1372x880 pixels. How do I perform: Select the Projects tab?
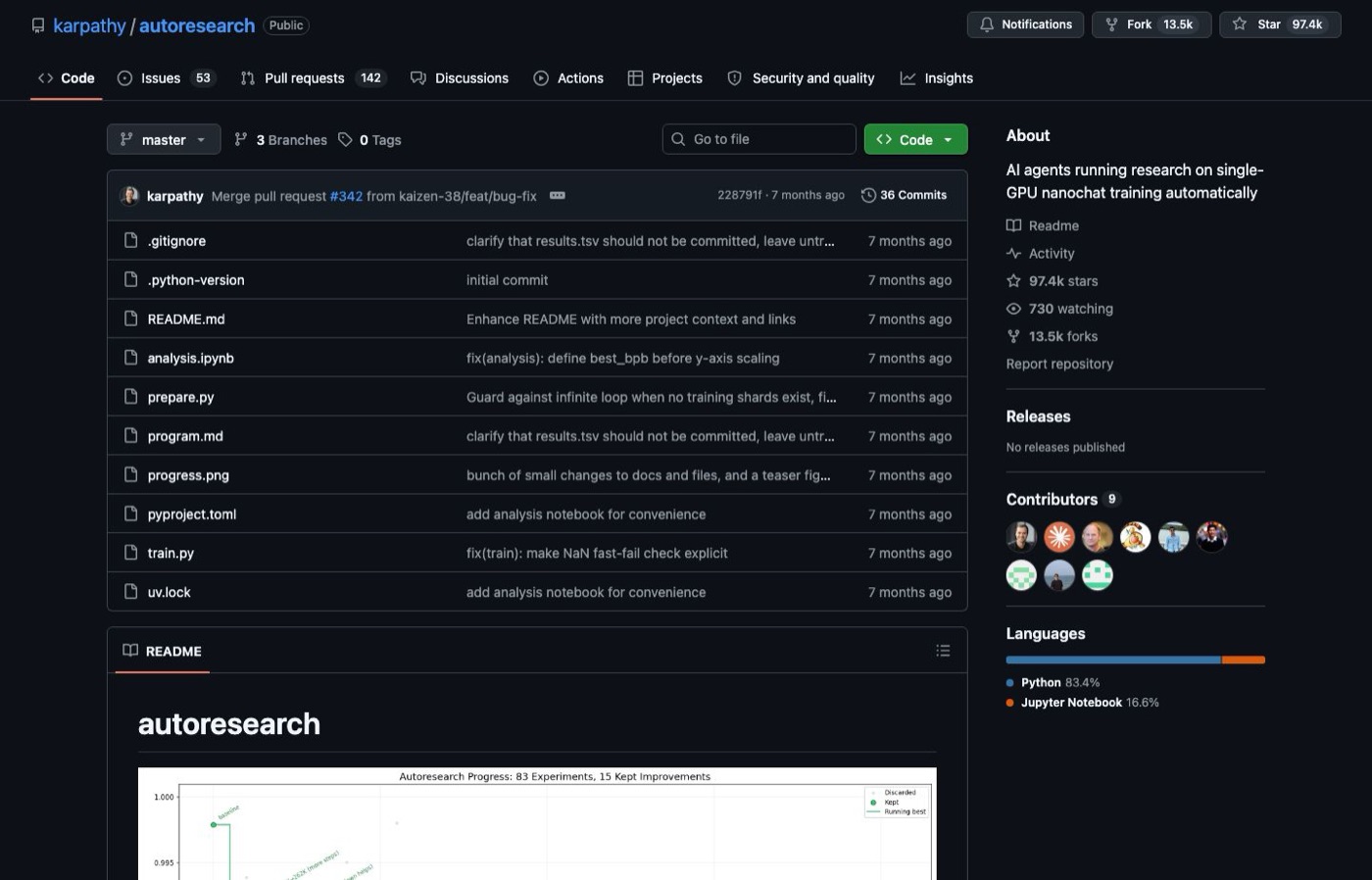665,78
